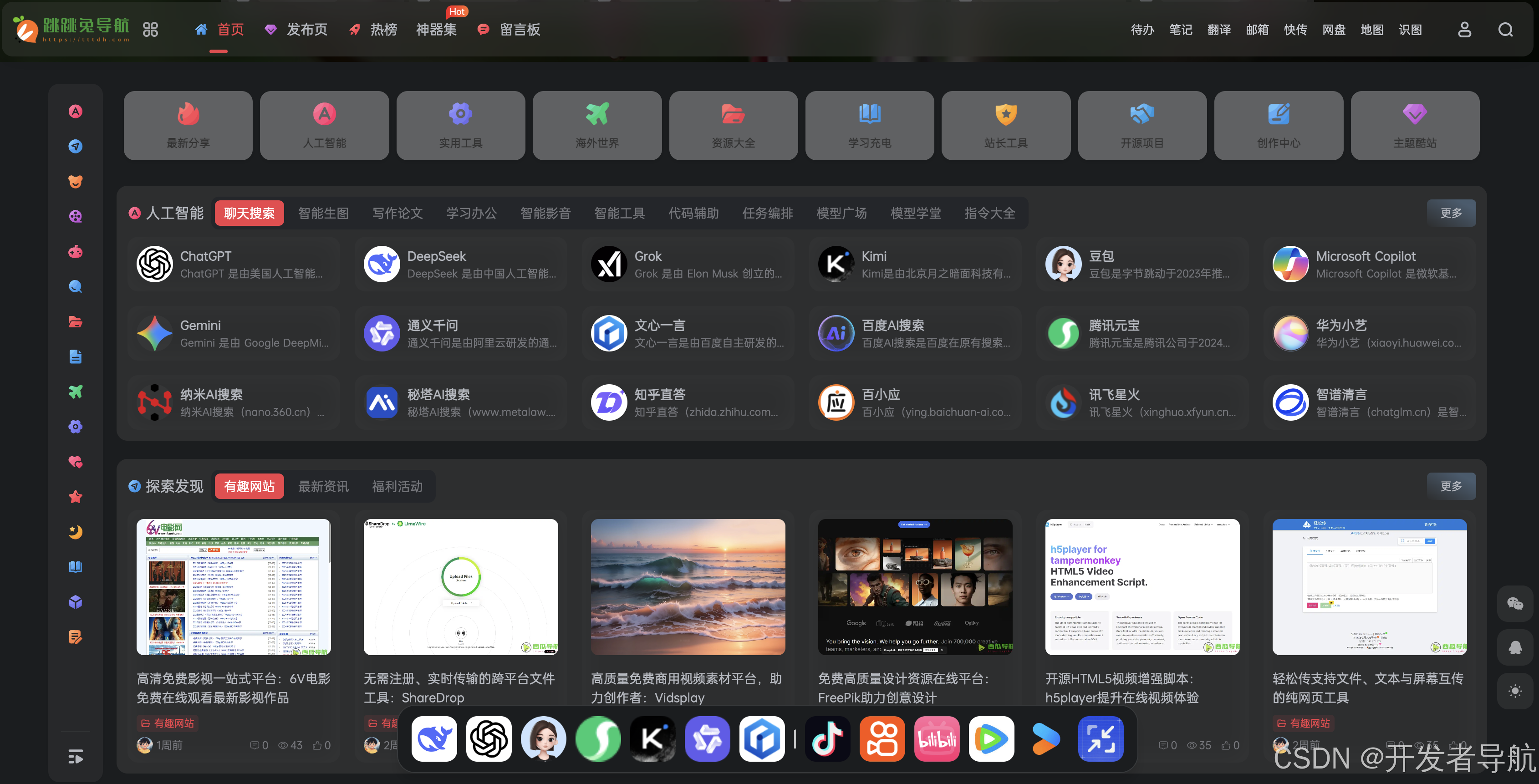
Task: Open the 翻译 link in the header
Action: point(1219,29)
